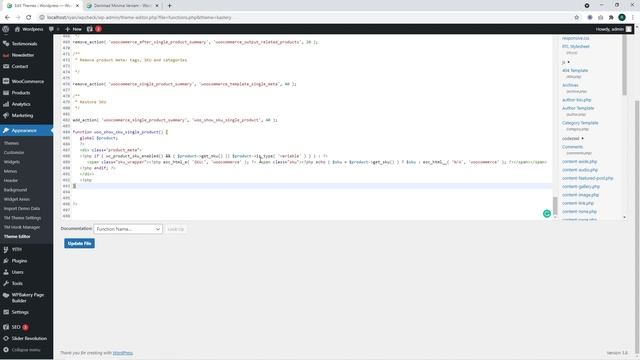The width and height of the screenshot is (640, 360).
Task: Open the Yoast SEO admin bar icon
Action: 90,29
